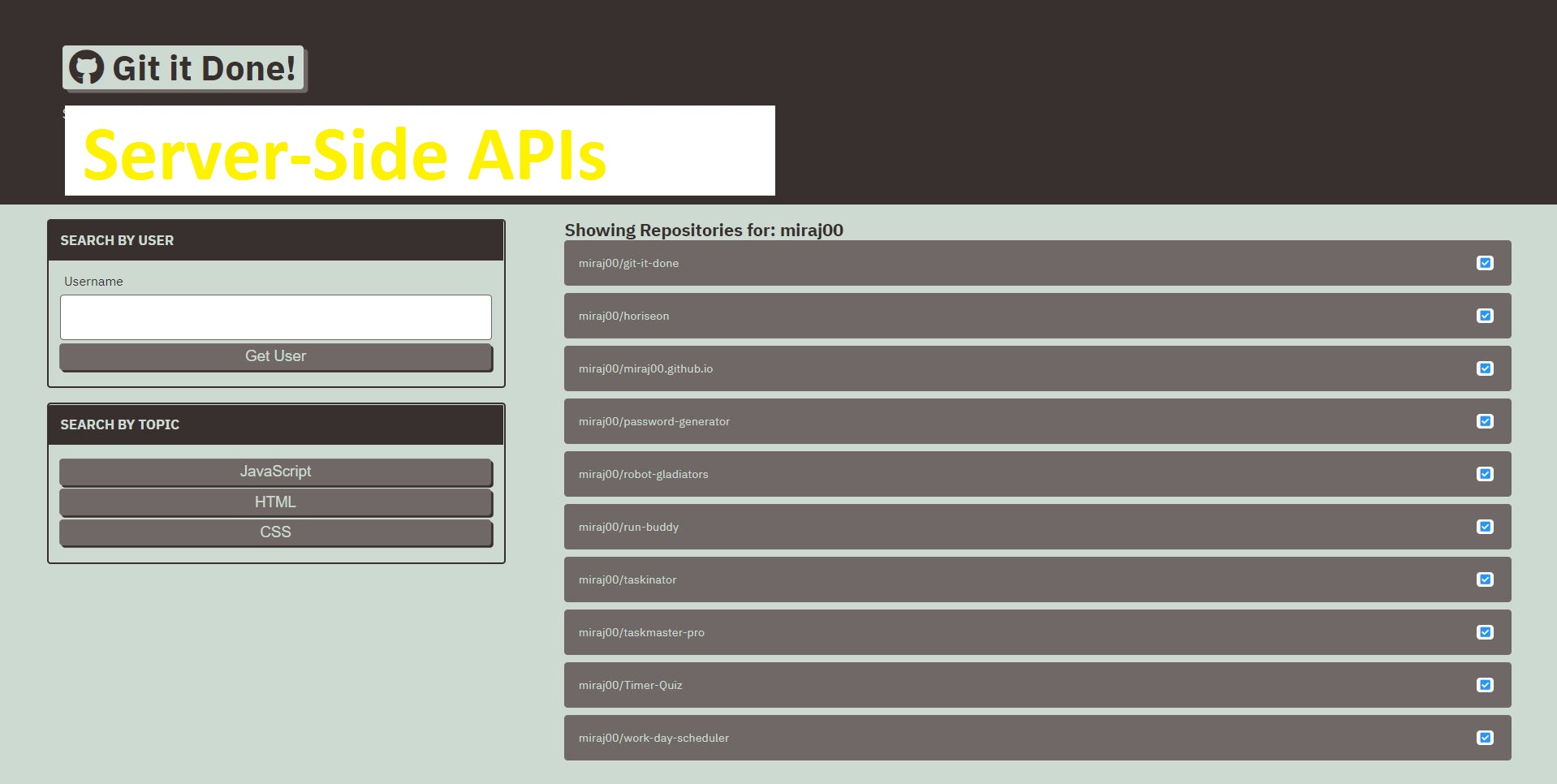Open the miraj00/taskinator repository

1037,579
